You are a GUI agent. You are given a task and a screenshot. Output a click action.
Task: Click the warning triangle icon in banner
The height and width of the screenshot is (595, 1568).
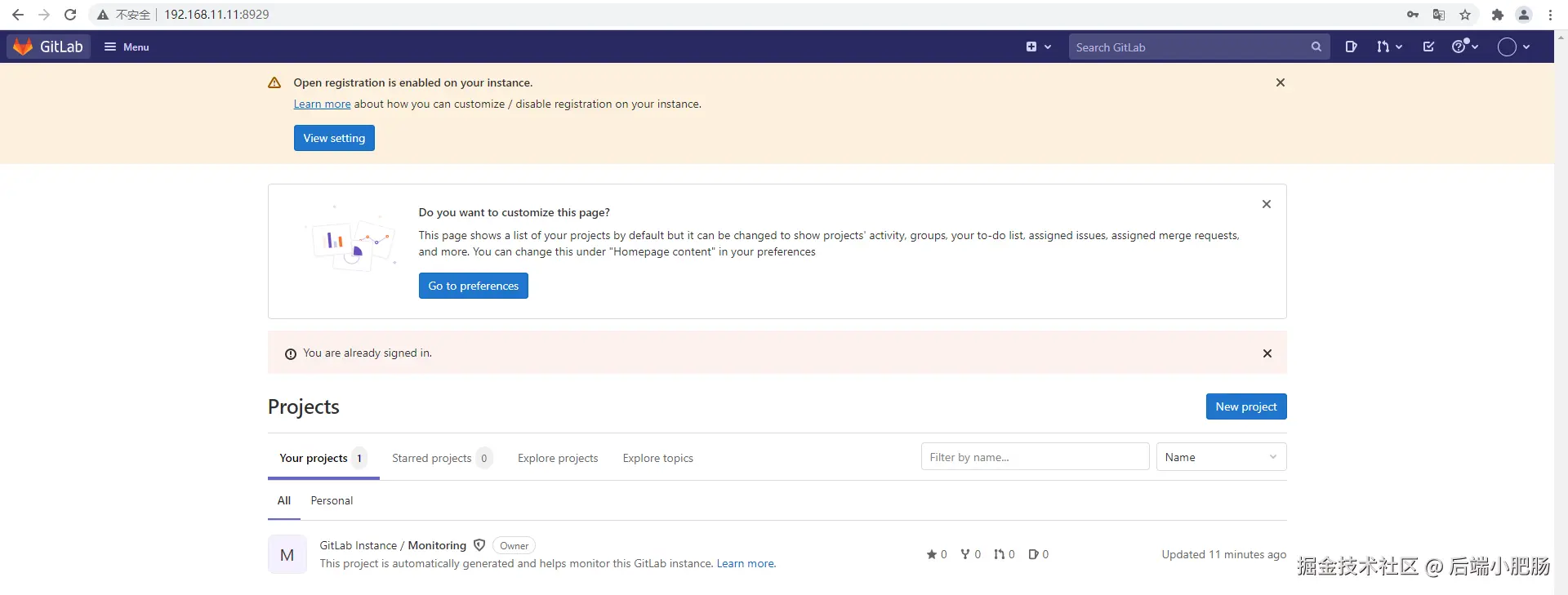pos(274,82)
